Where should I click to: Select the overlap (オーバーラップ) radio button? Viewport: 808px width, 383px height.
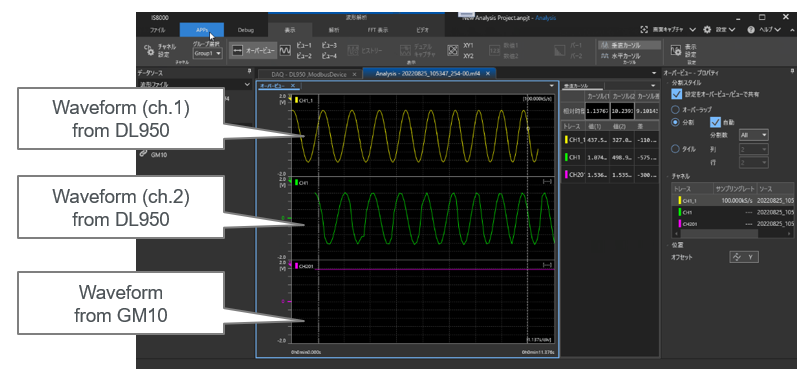point(675,110)
